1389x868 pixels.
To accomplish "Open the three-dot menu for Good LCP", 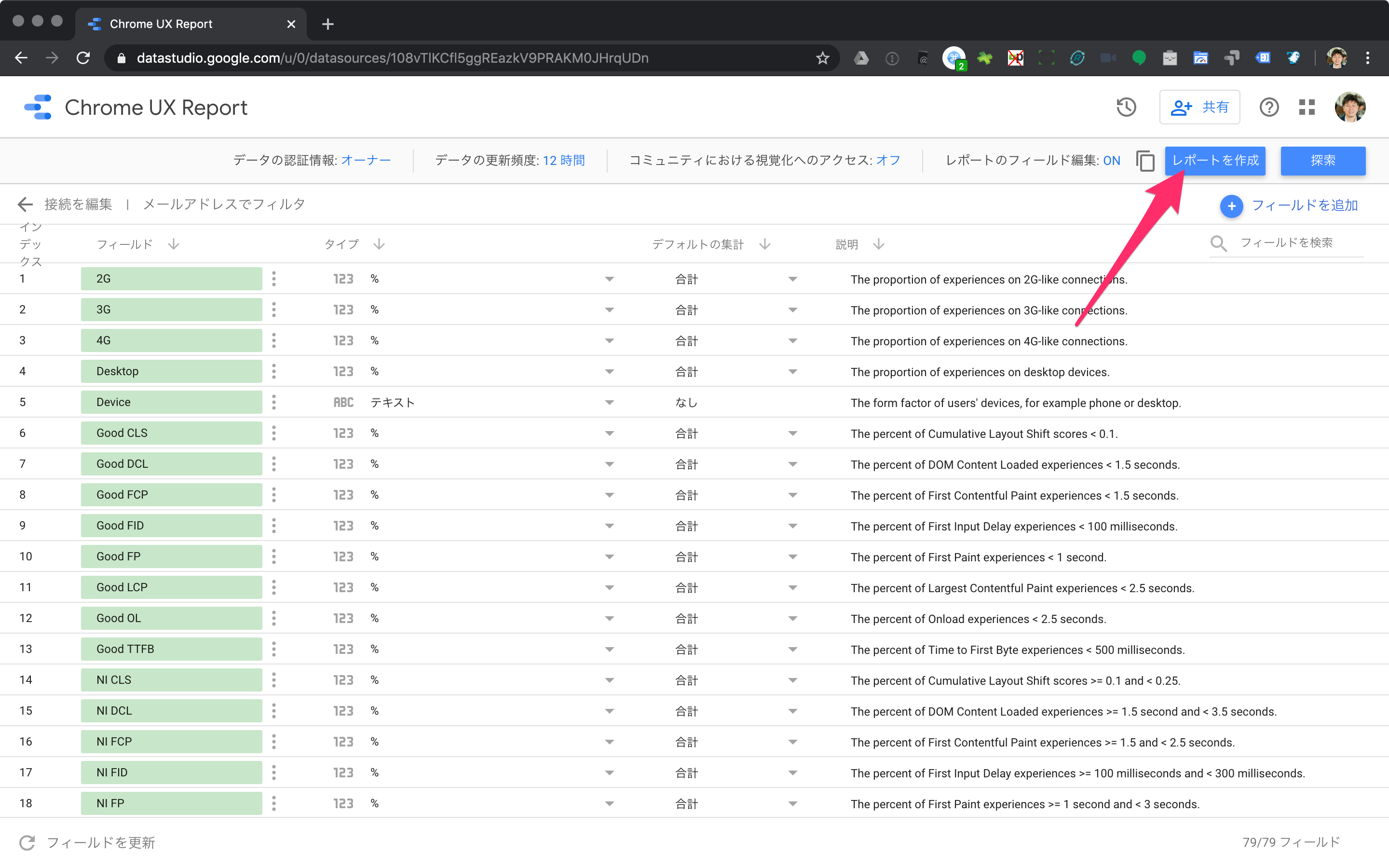I will (x=274, y=588).
